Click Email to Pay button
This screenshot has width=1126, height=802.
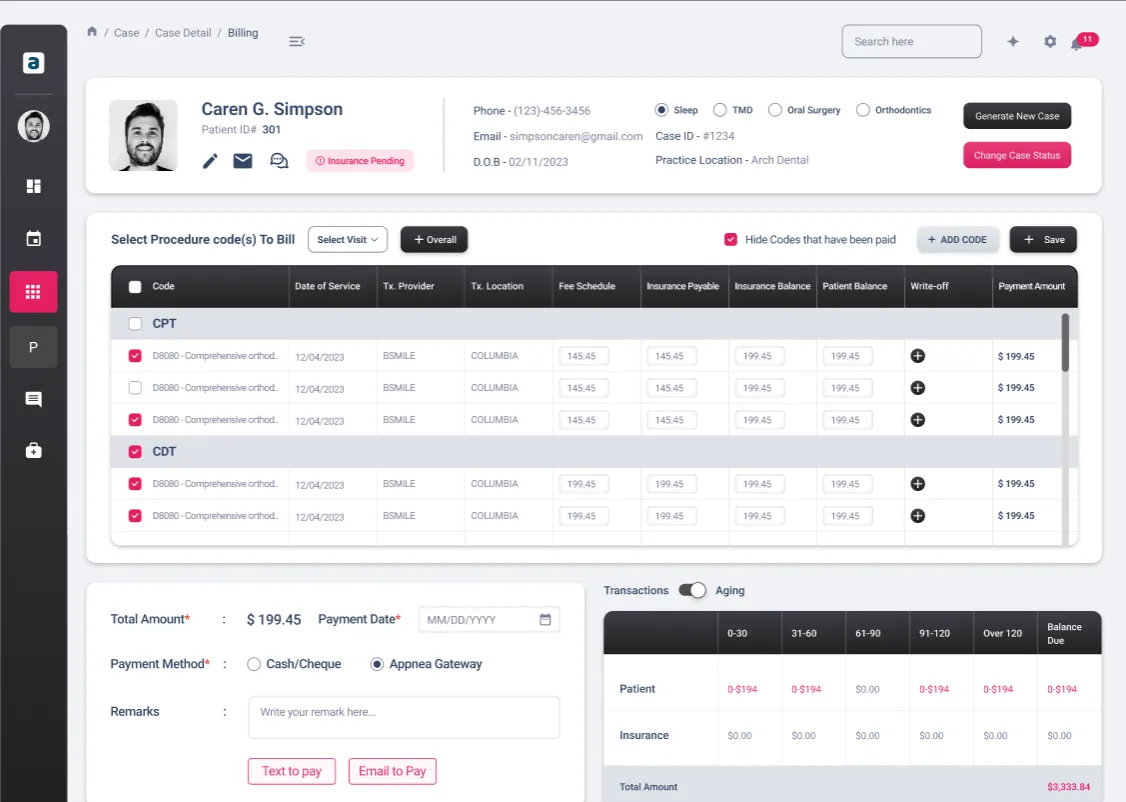392,771
